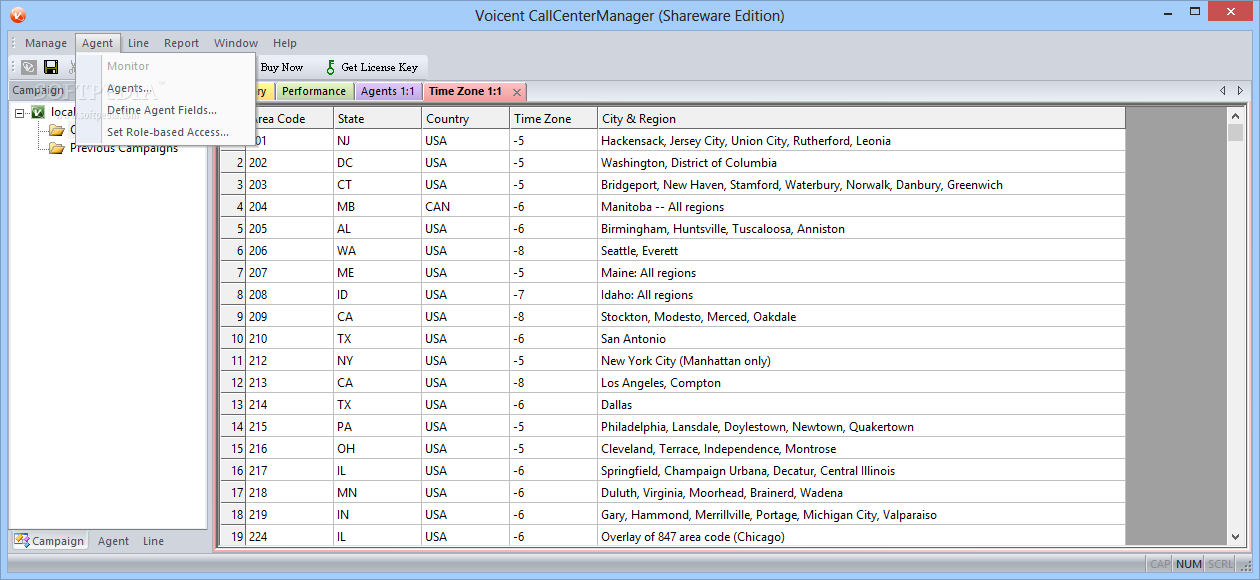
Task: Open the Help menu
Action: click(x=285, y=43)
